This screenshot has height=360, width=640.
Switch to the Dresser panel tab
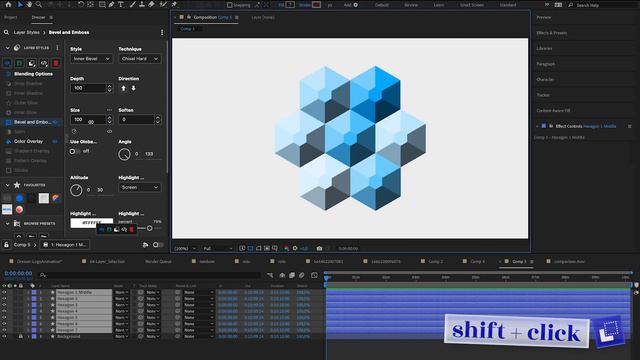[x=38, y=18]
